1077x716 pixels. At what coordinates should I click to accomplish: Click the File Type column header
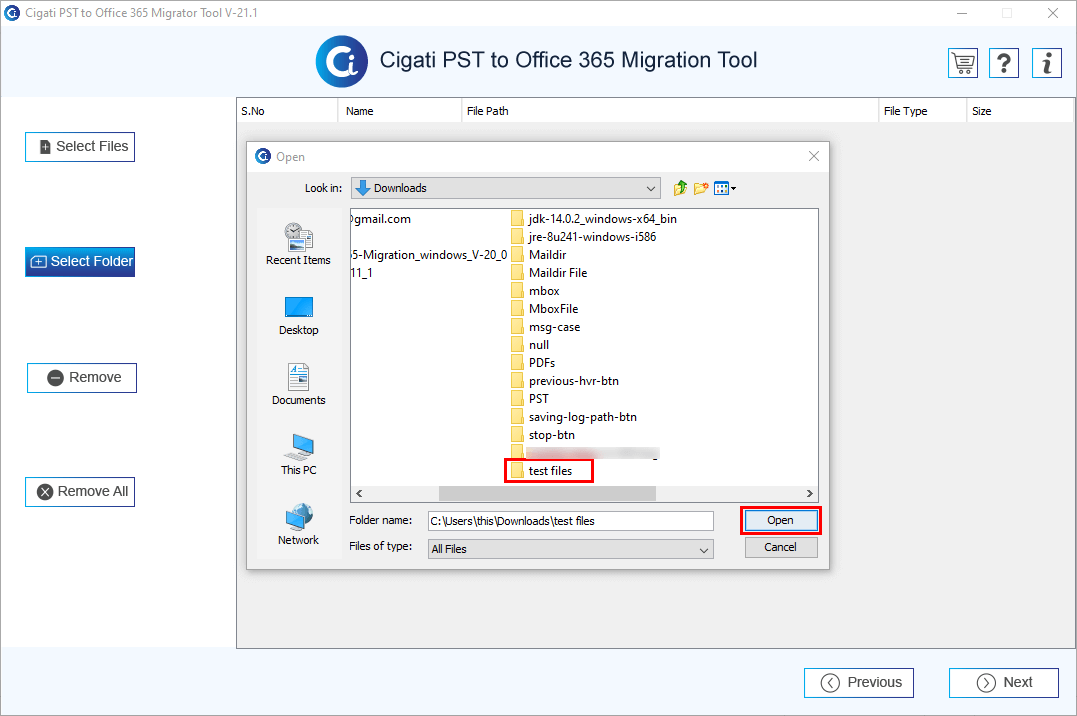(922, 111)
